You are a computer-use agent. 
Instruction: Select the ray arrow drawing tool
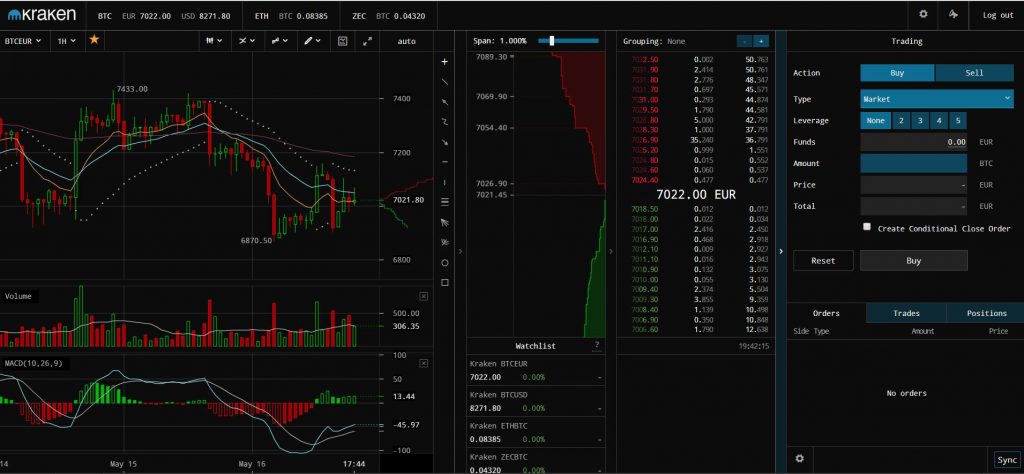445,103
